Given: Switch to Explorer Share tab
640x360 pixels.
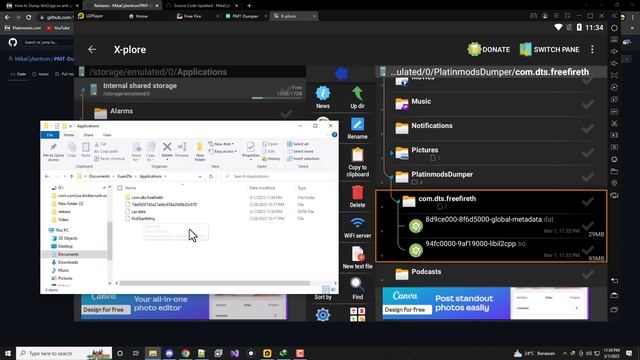Looking at the screenshot, I should [88, 135].
